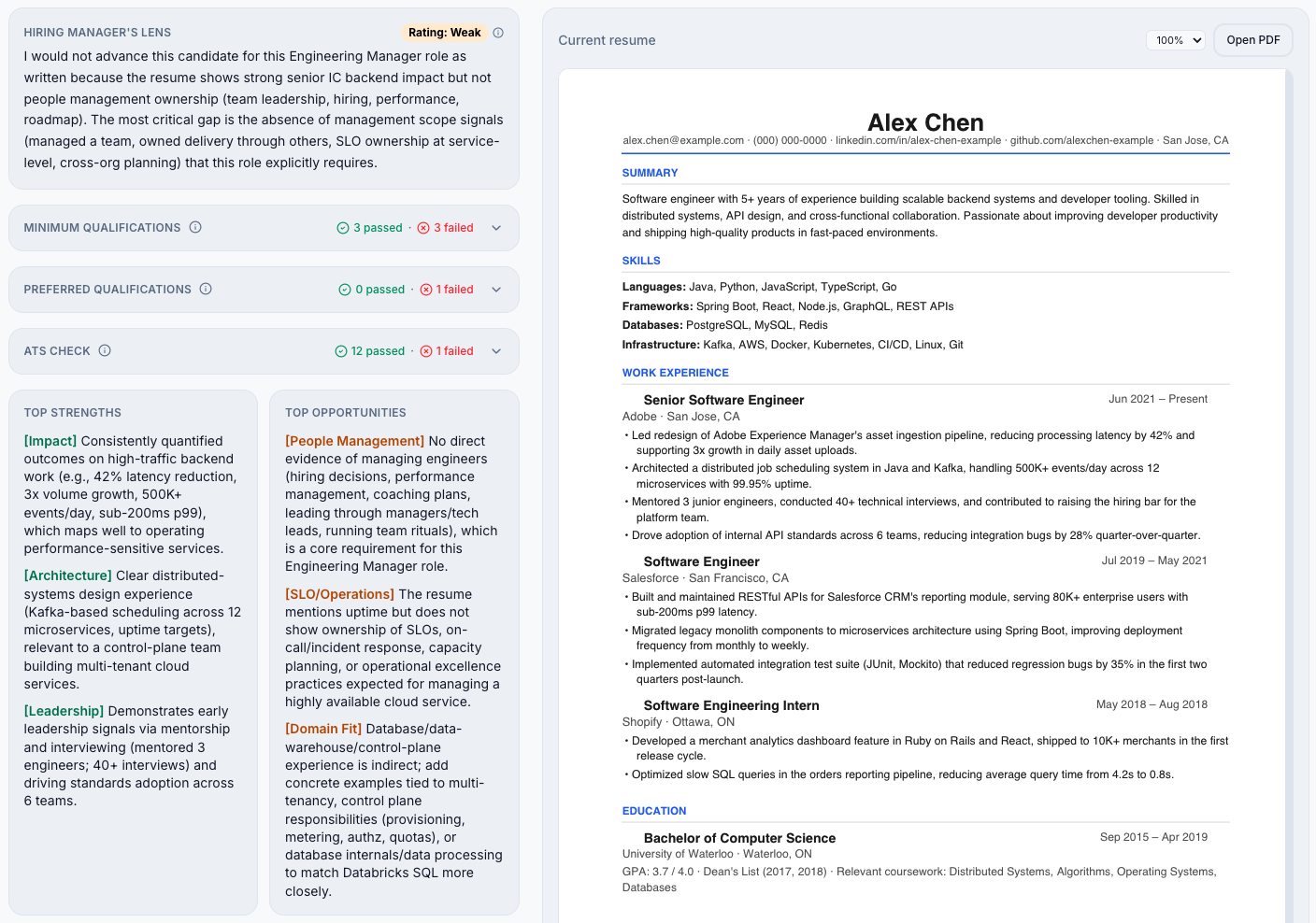Click the "Rating: Weak" badge
This screenshot has height=923, width=1316.
pyautogui.click(x=444, y=32)
